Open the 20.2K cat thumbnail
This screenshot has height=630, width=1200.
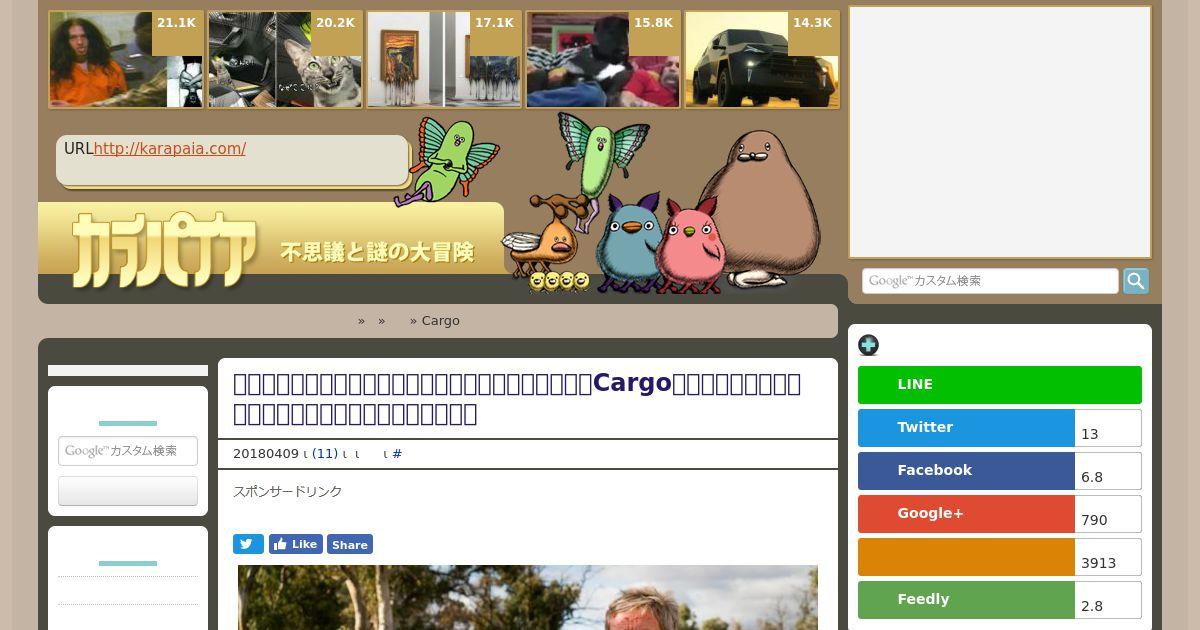click(284, 59)
